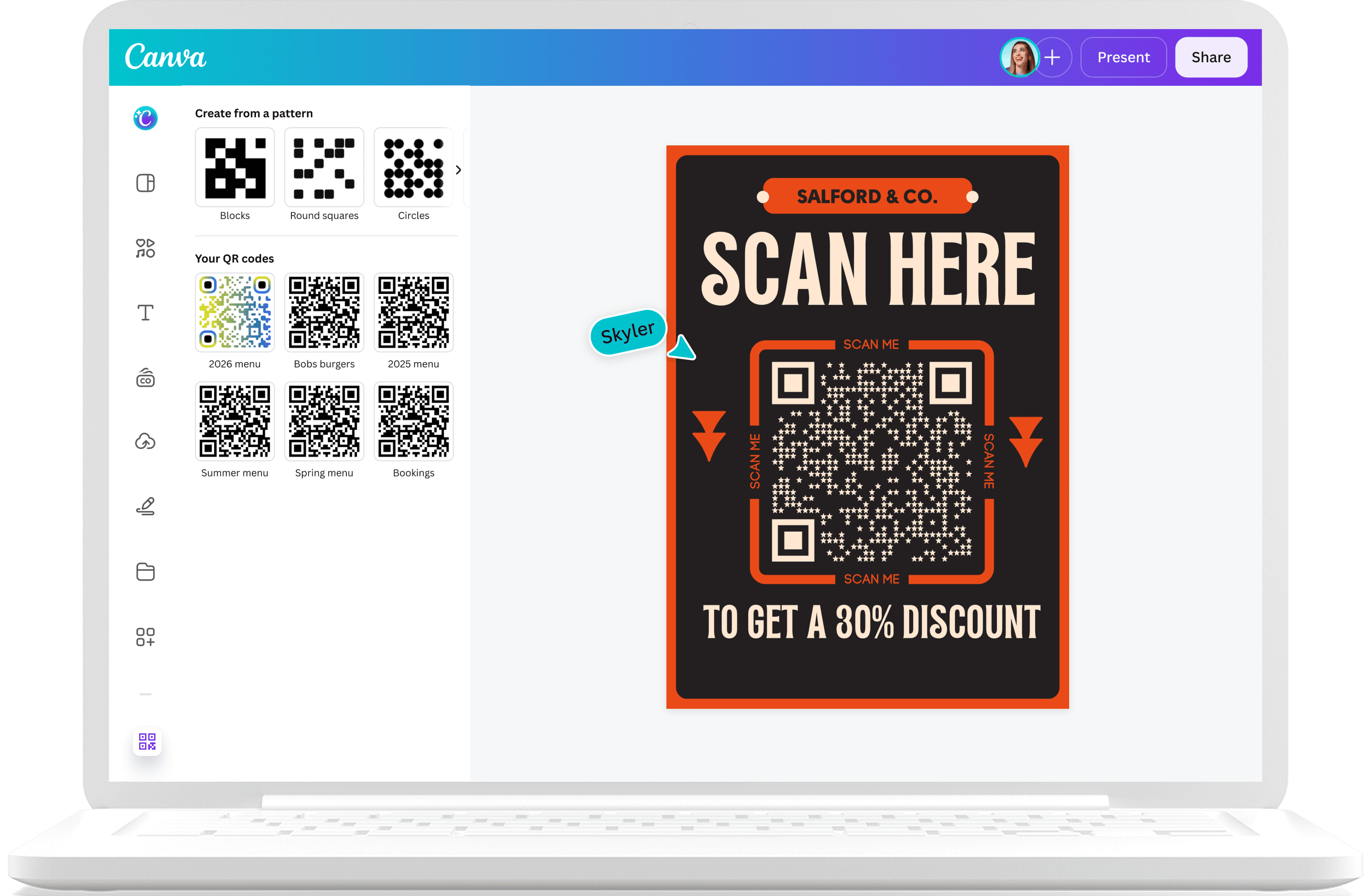This screenshot has width=1371, height=896.
Task: Select the SCAN HERE headline on poster
Action: [x=868, y=269]
